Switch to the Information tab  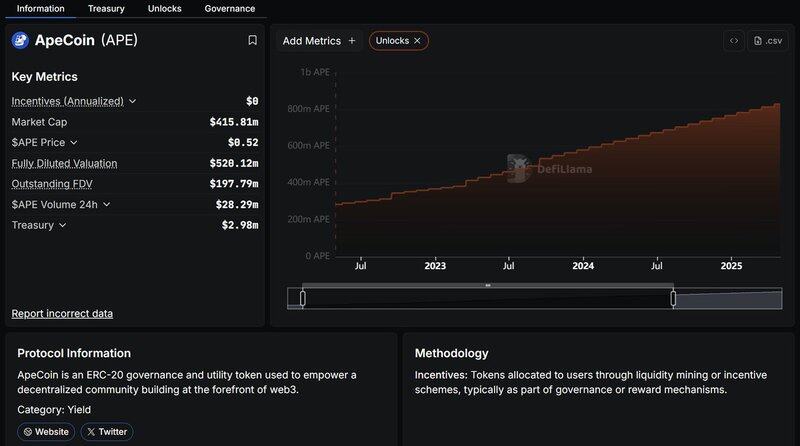(x=41, y=9)
